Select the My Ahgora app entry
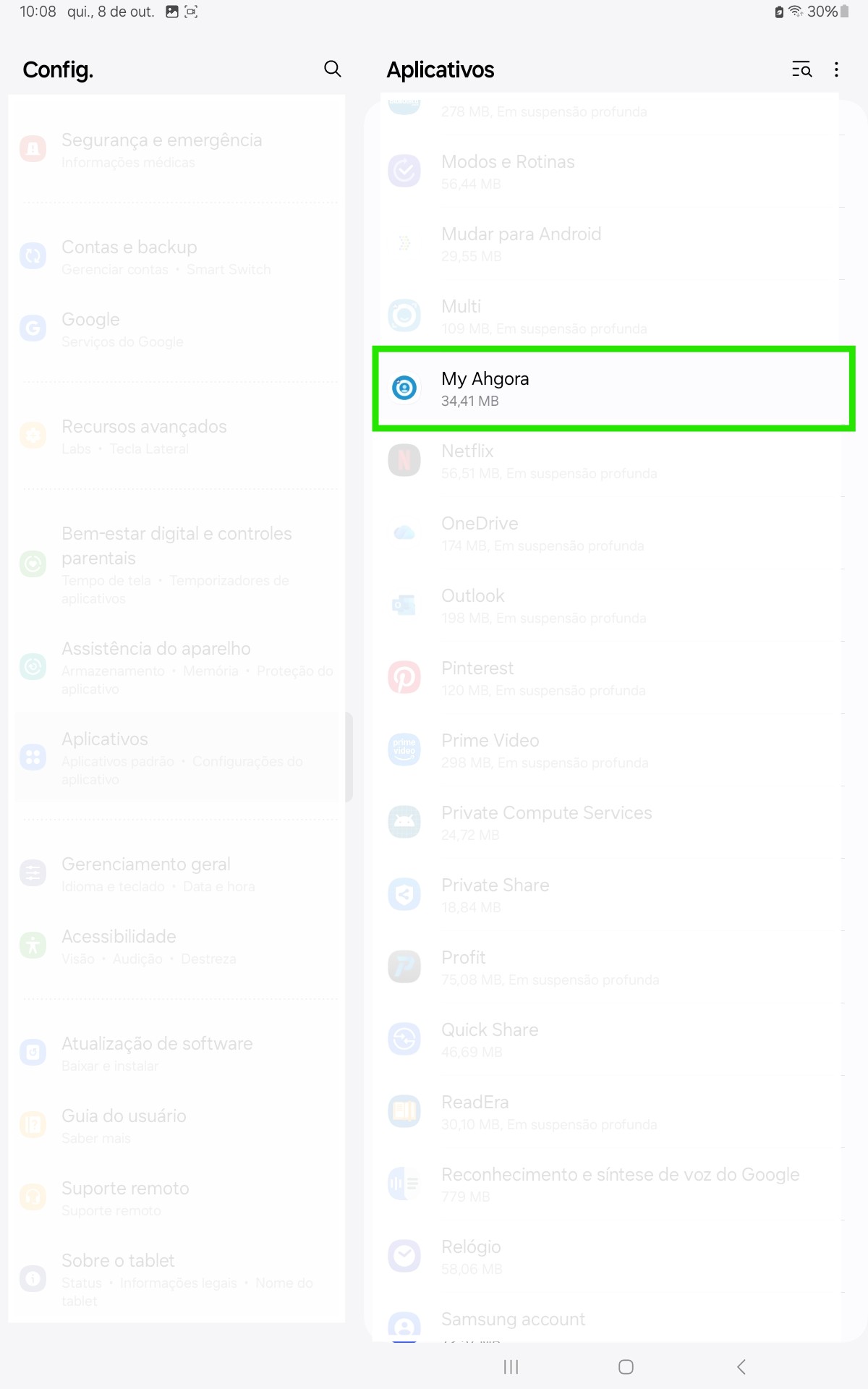This screenshot has width=868, height=1389. click(x=613, y=388)
